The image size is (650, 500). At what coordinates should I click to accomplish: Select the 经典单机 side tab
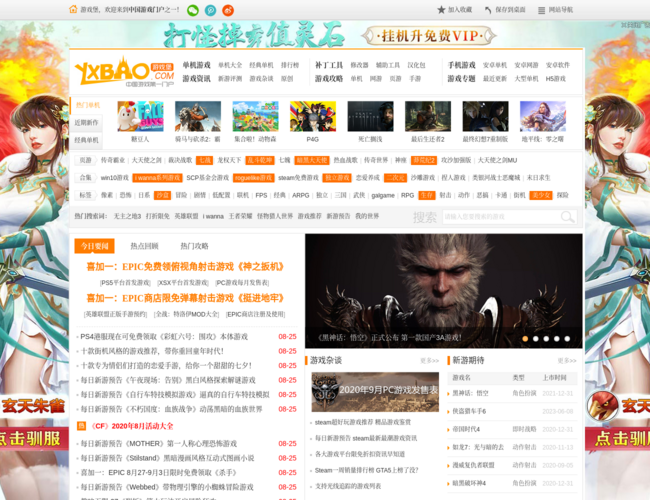coord(87,140)
